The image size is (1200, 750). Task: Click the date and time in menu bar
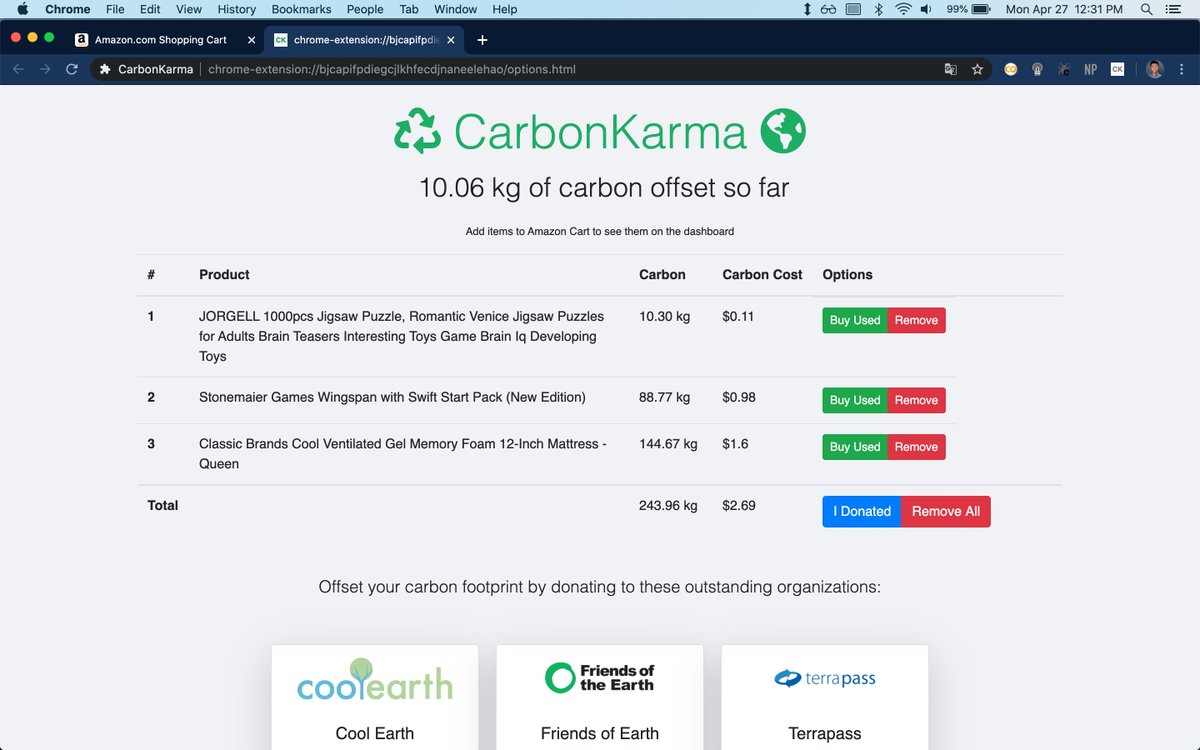pos(1065,9)
